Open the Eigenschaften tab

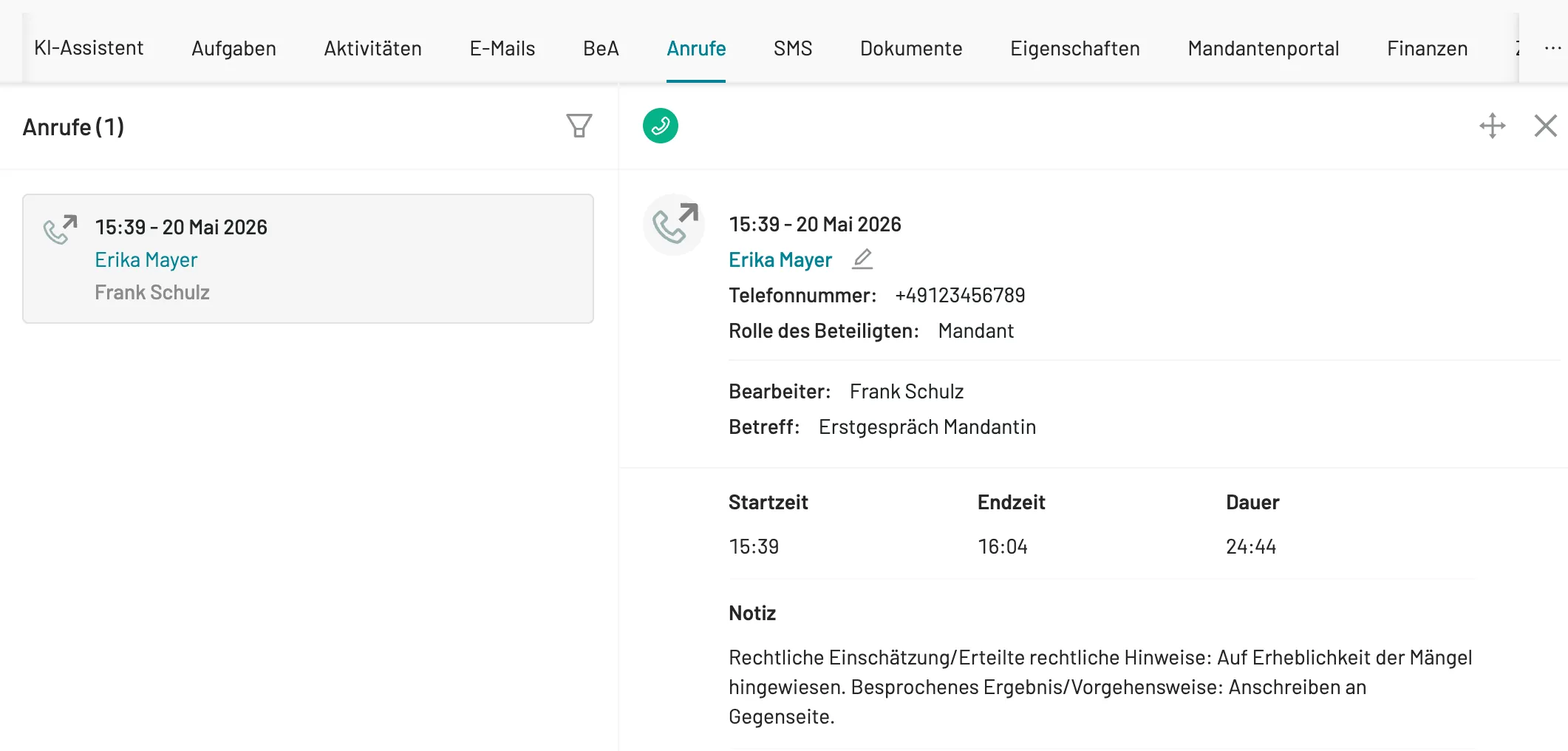coord(1075,48)
